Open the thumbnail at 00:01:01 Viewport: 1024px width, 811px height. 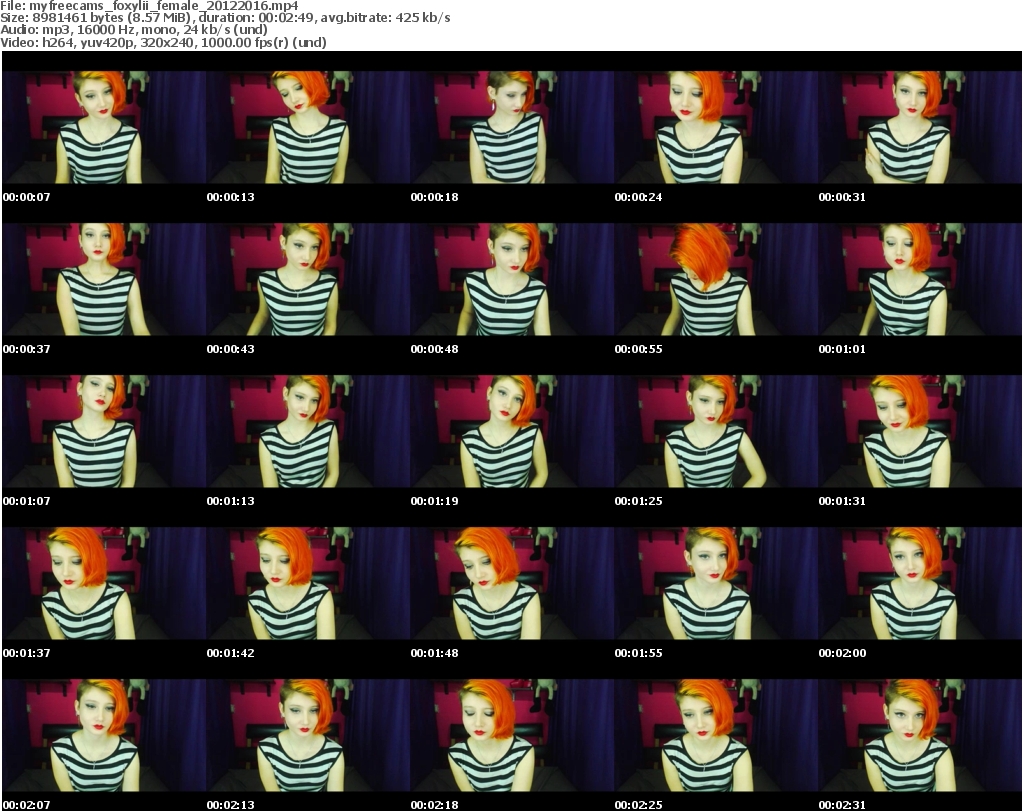[x=920, y=279]
